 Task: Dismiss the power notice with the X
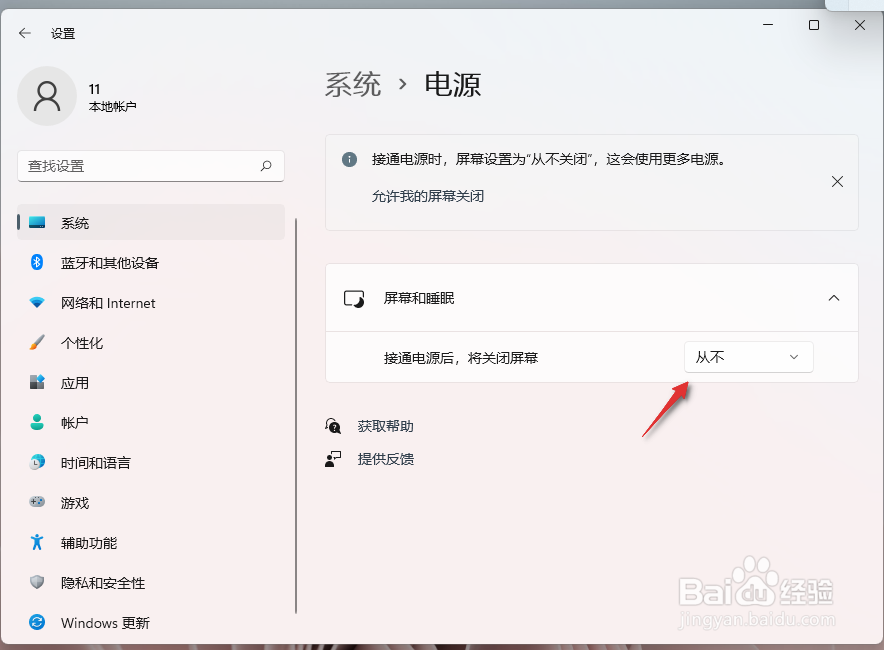(x=837, y=182)
